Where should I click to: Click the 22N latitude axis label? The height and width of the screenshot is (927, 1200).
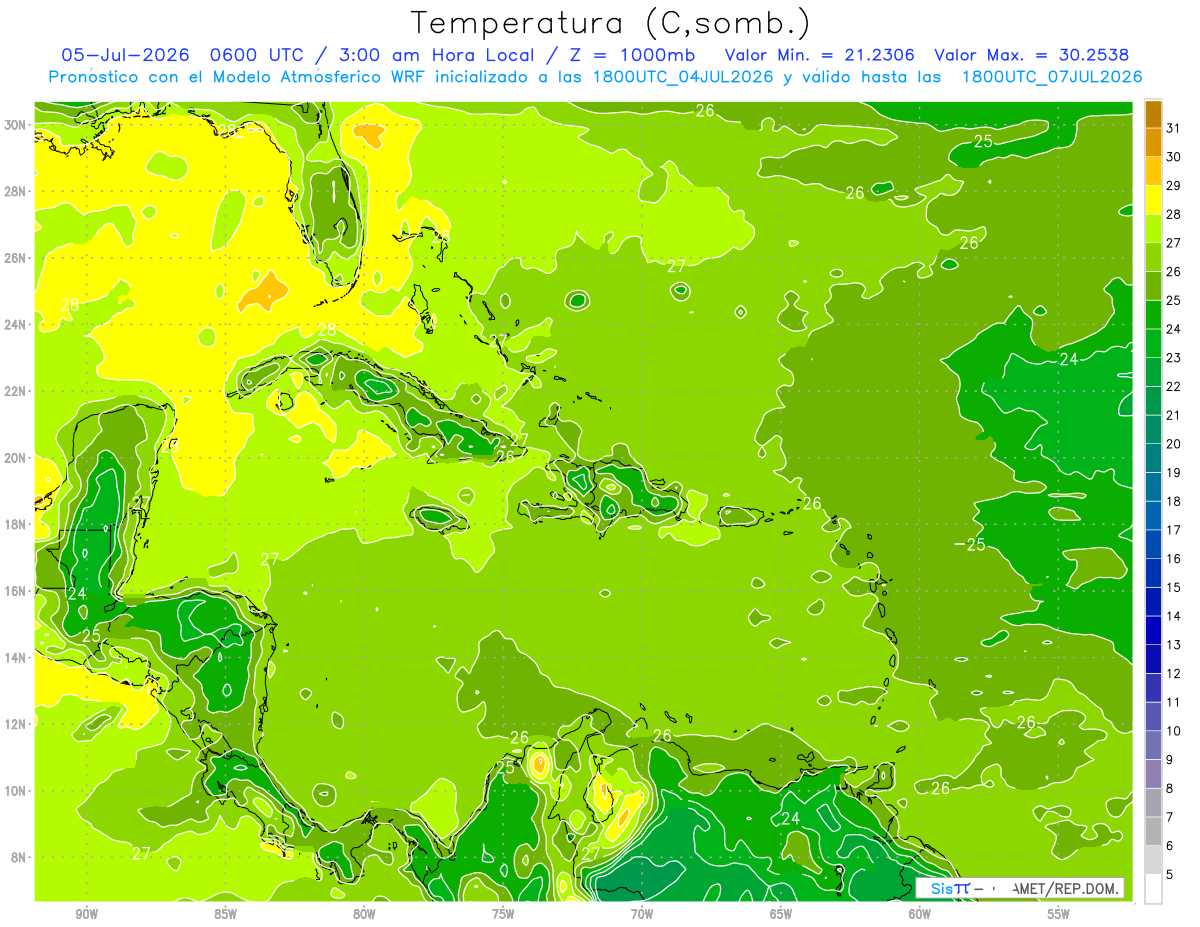tap(17, 391)
